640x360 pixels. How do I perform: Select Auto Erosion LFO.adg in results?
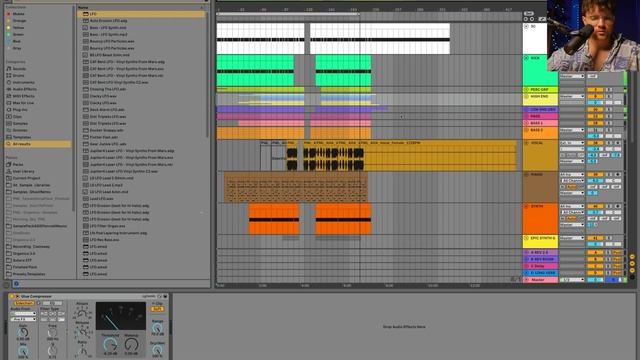point(109,20)
